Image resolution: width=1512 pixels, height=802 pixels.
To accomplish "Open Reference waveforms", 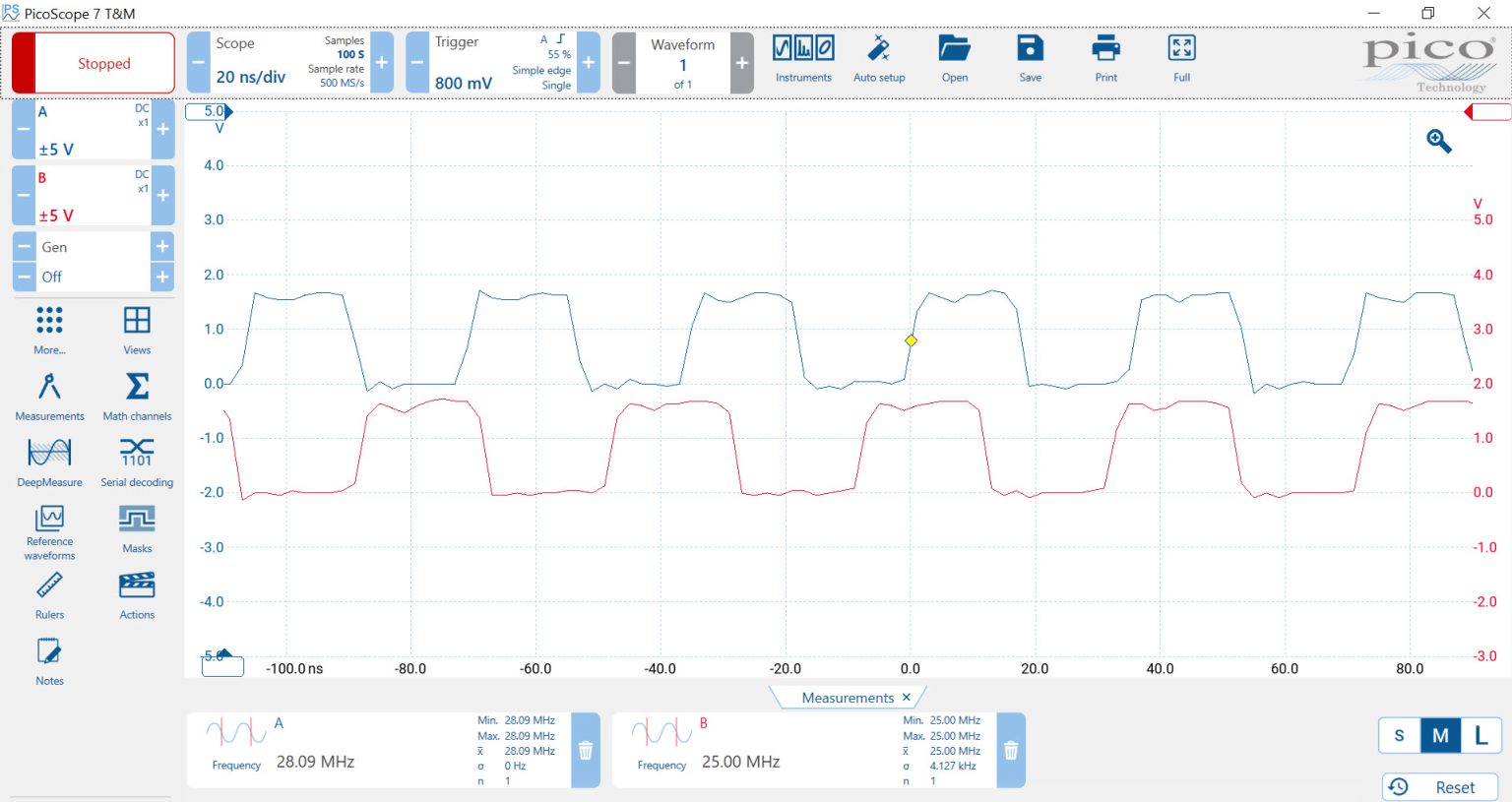I will click(x=49, y=532).
